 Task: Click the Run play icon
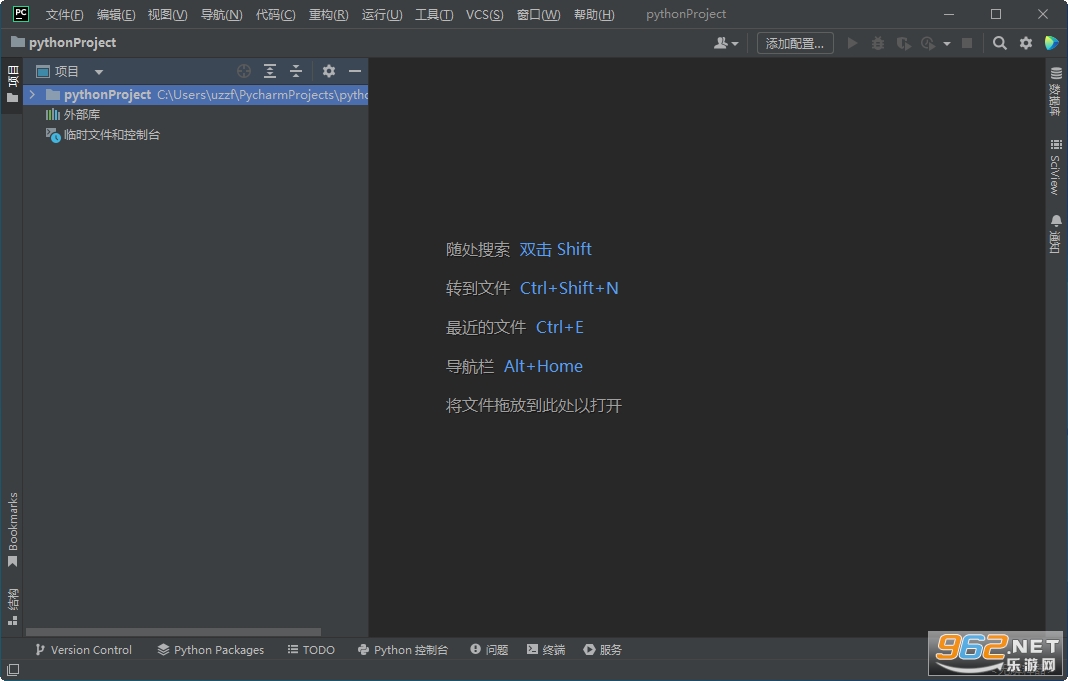click(852, 44)
